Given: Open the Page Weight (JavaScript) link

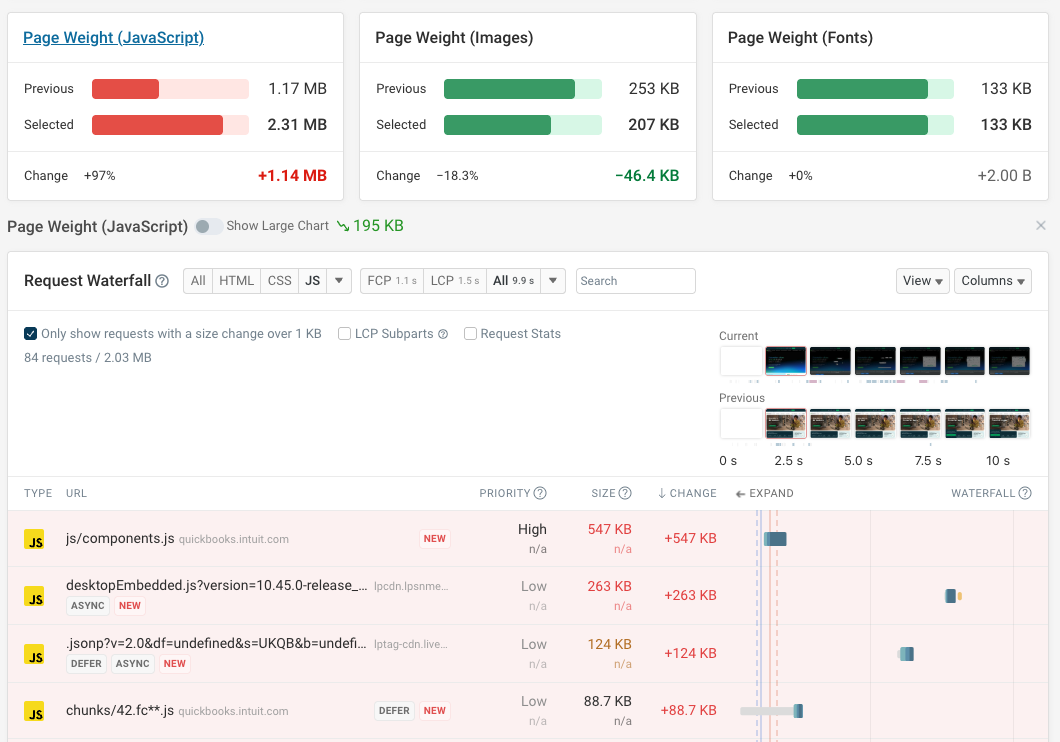Looking at the screenshot, I should 113,37.
